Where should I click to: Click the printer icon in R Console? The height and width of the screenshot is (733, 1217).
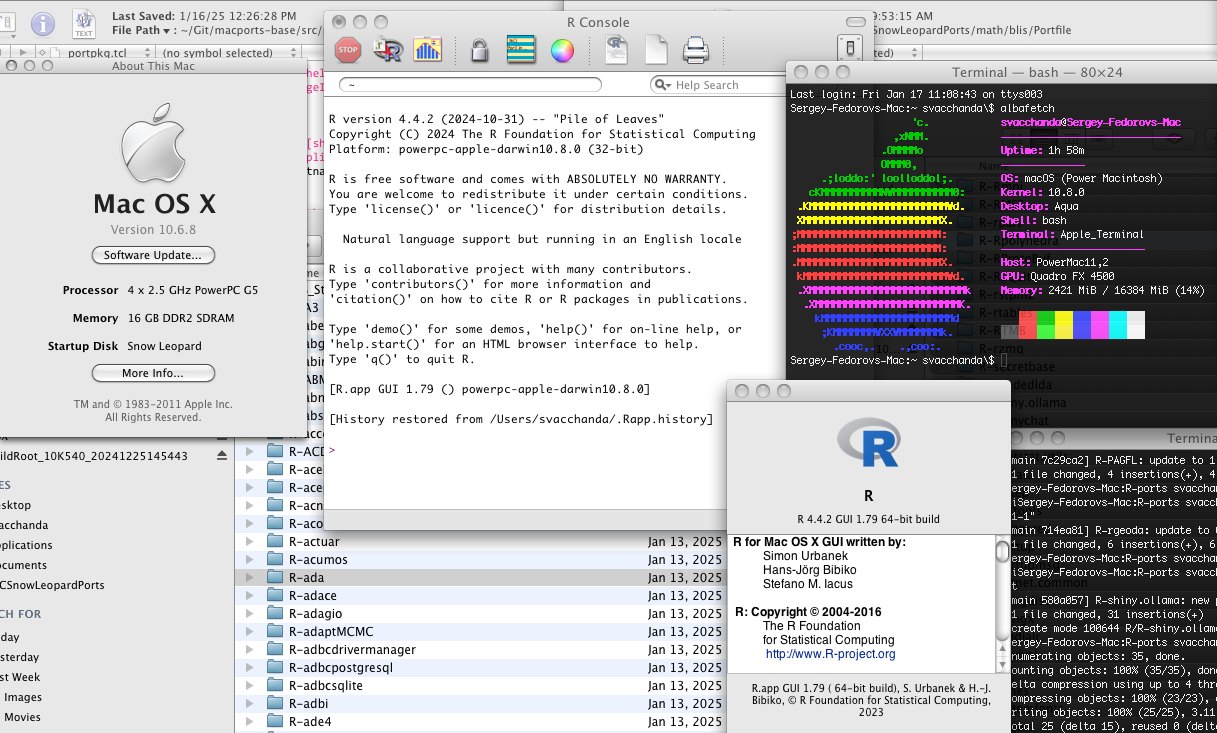[695, 49]
